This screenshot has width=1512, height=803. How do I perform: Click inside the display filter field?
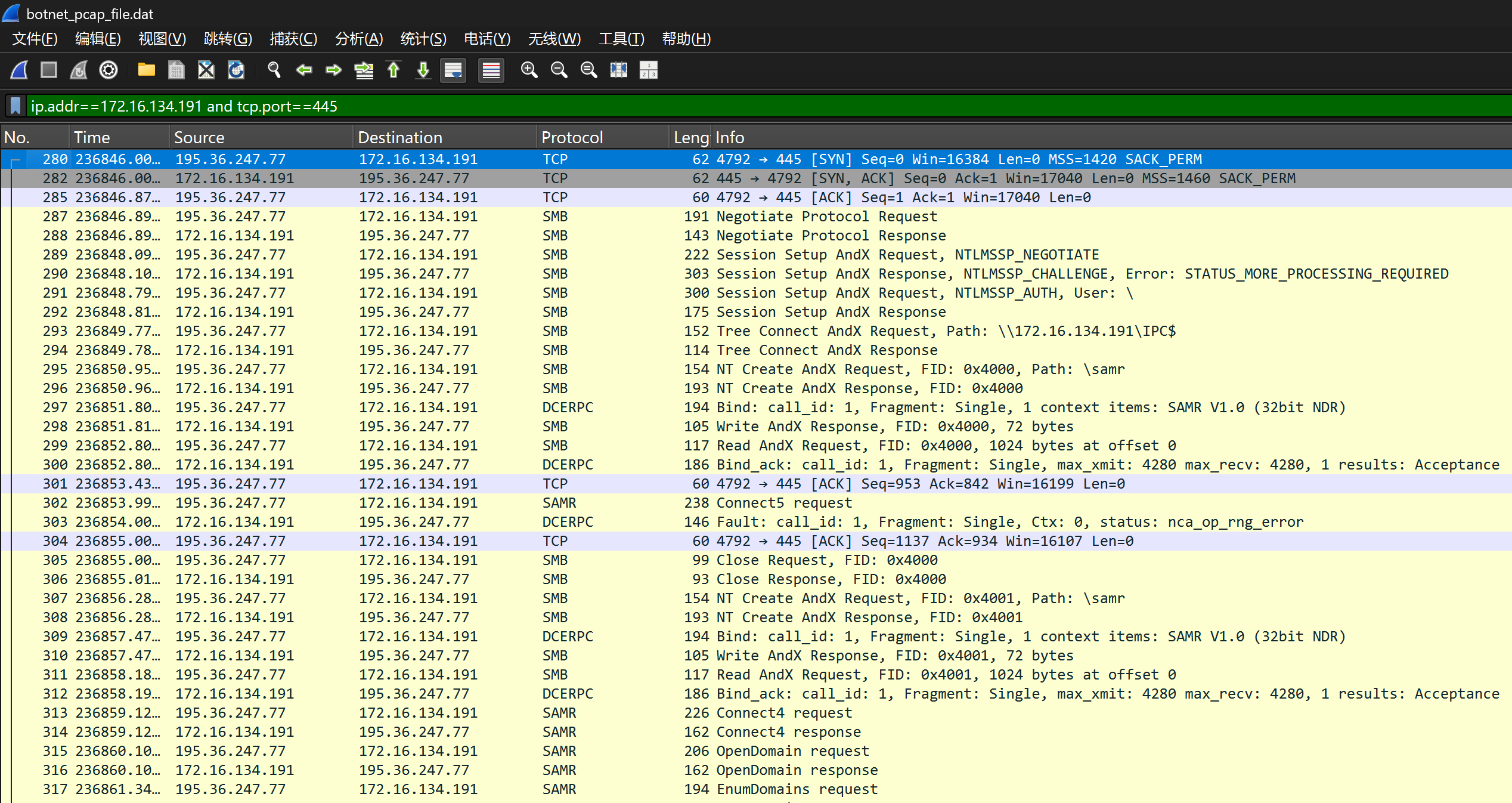coord(715,106)
